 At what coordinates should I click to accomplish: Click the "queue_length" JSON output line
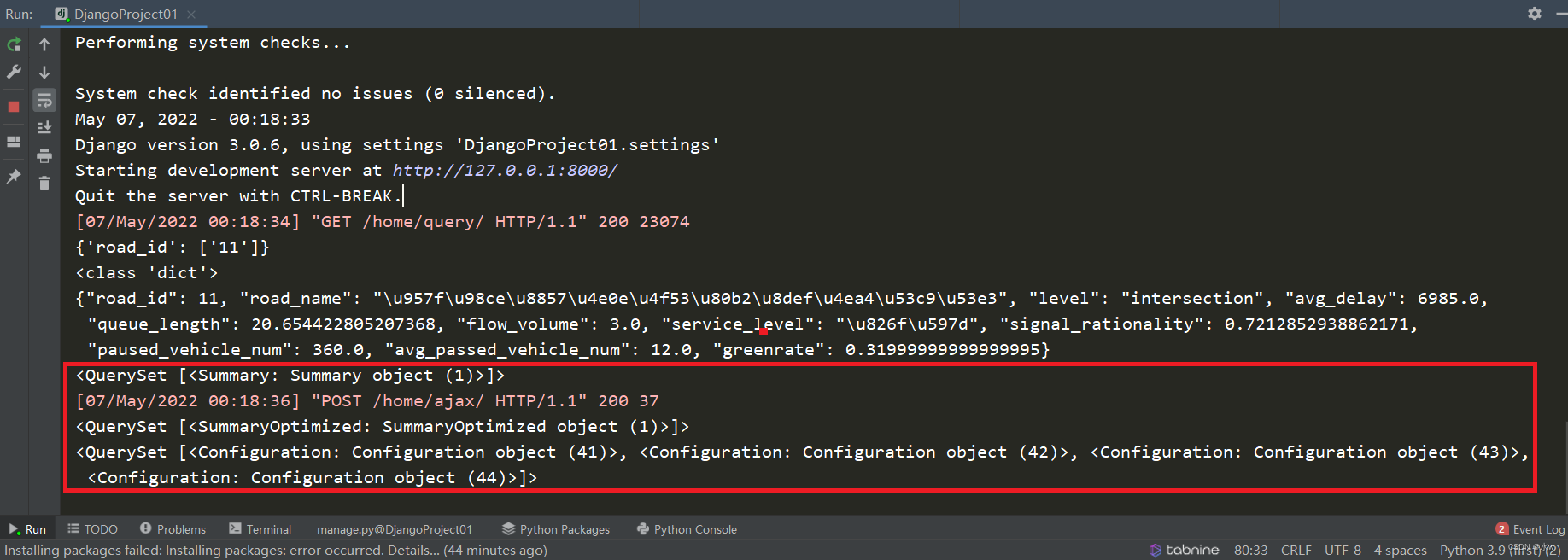(x=753, y=324)
